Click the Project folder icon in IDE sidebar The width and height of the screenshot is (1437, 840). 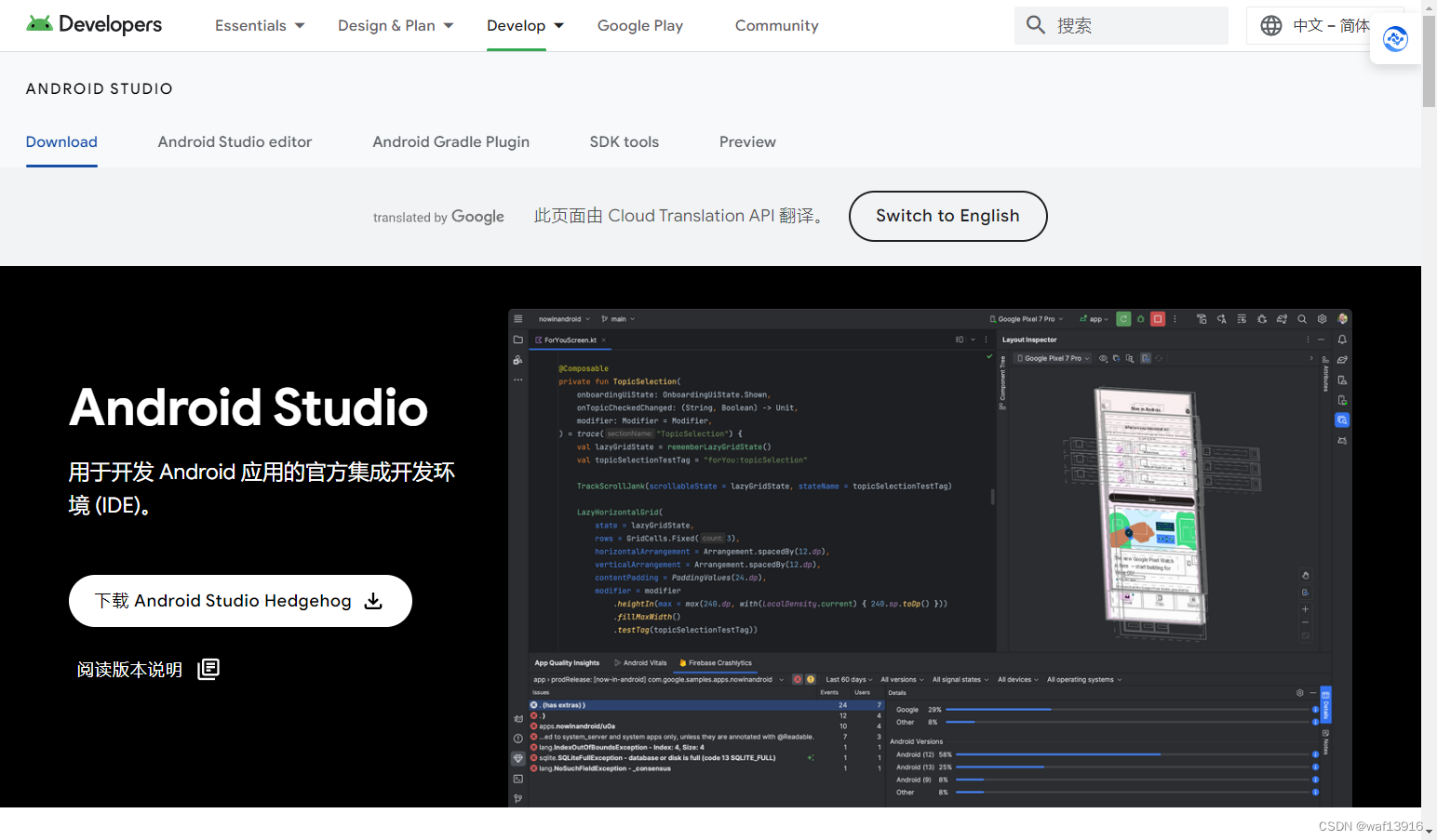tap(518, 340)
